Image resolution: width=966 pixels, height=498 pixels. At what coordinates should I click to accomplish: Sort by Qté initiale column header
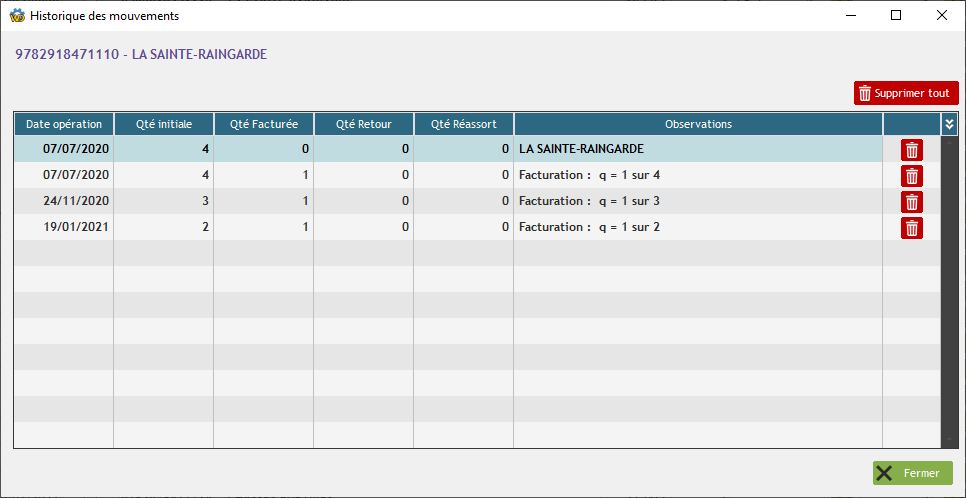(164, 124)
